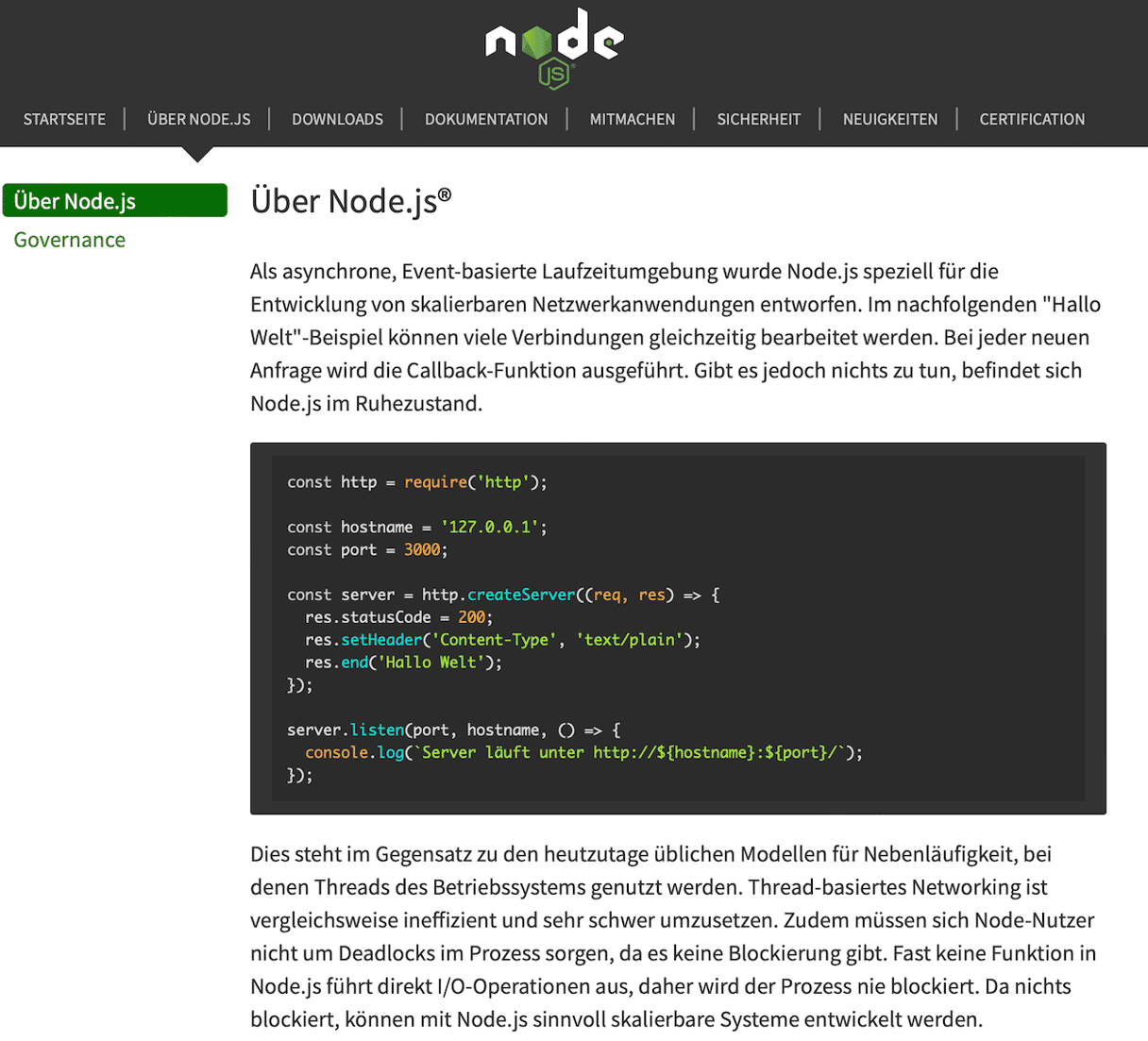1148x1041 pixels.
Task: Click the paragraph starting 'Als asynchrone'
Action: point(676,337)
